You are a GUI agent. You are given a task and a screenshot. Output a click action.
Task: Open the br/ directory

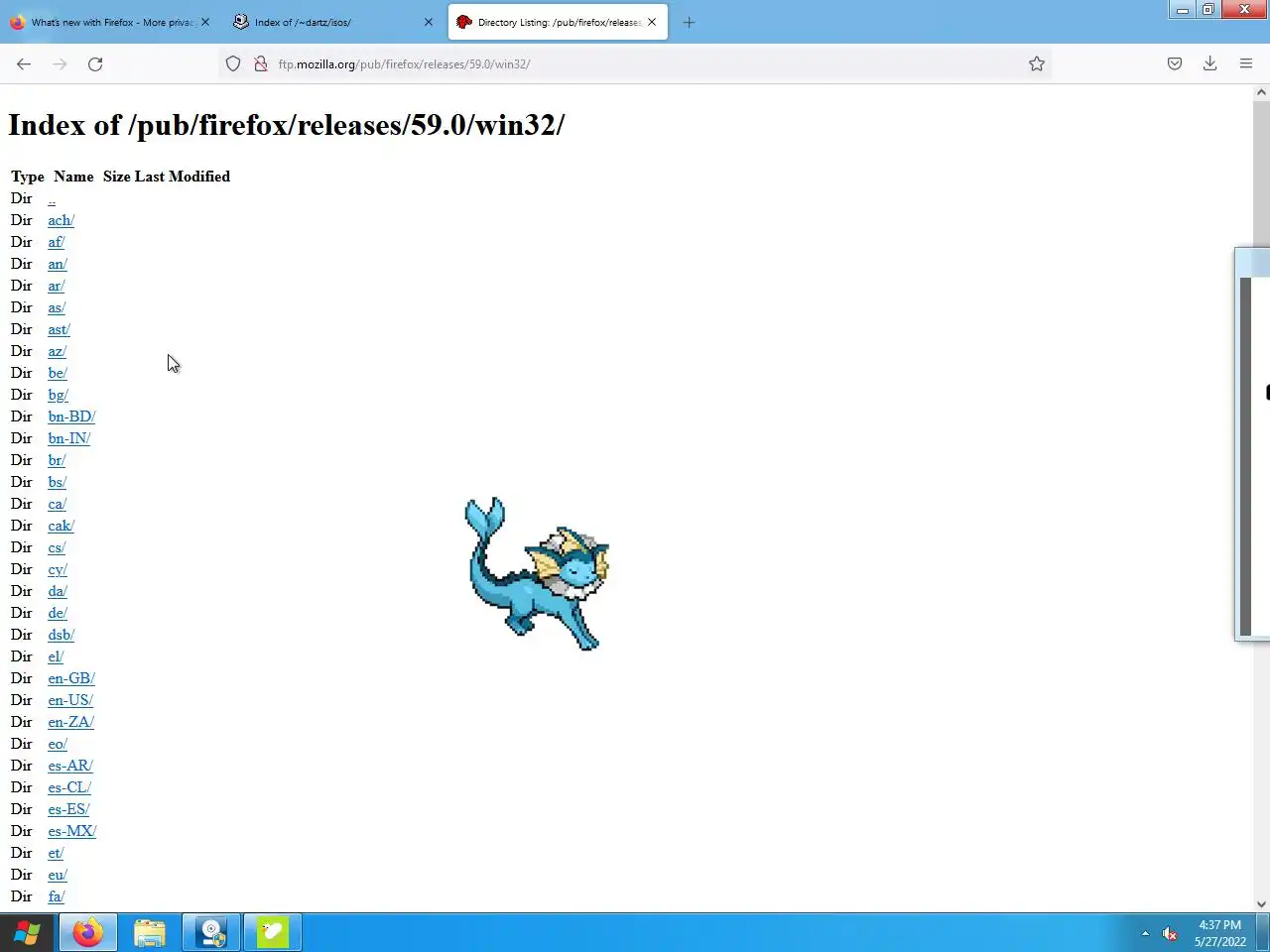[57, 460]
